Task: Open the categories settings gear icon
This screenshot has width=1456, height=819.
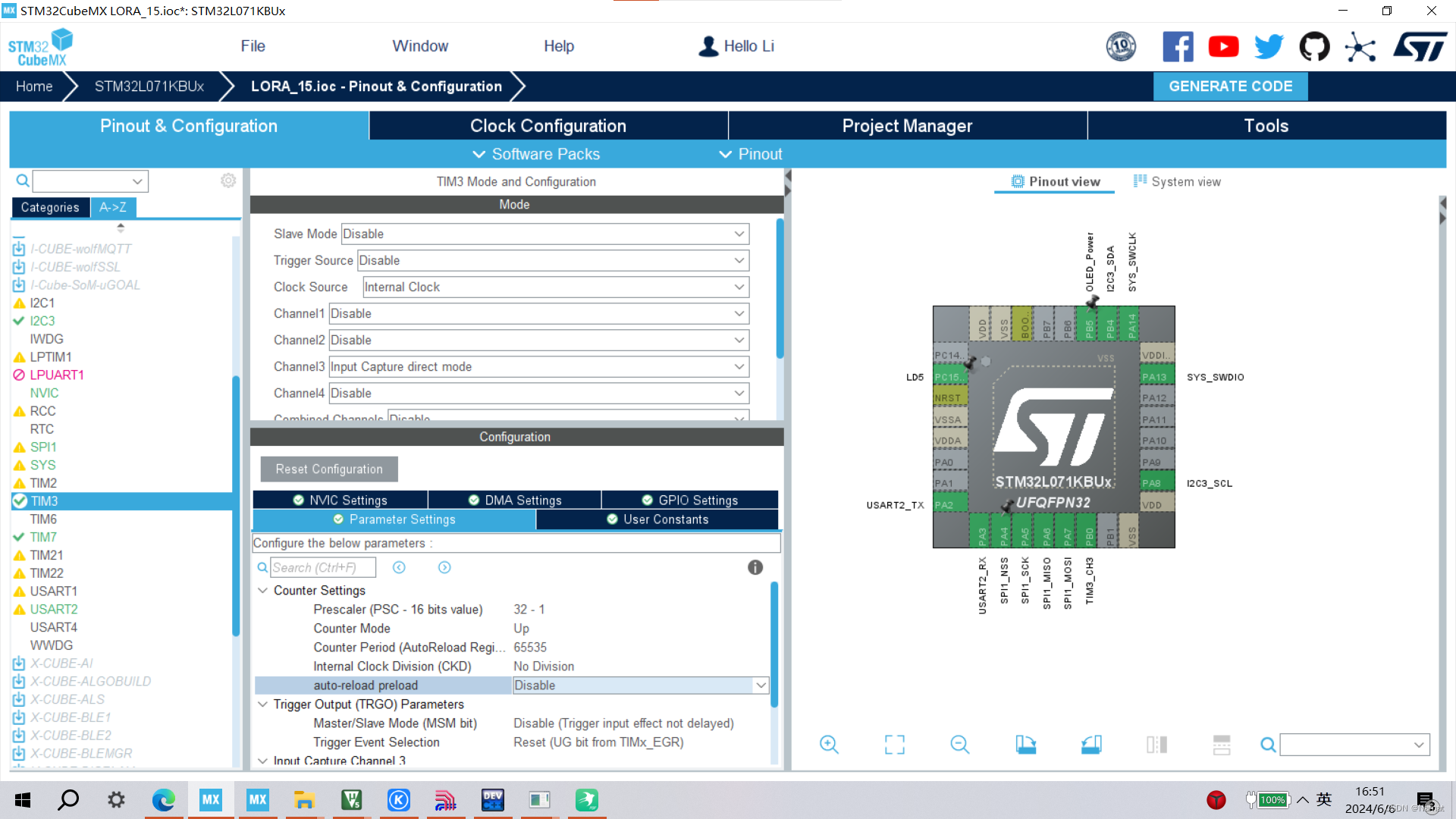Action: (228, 180)
